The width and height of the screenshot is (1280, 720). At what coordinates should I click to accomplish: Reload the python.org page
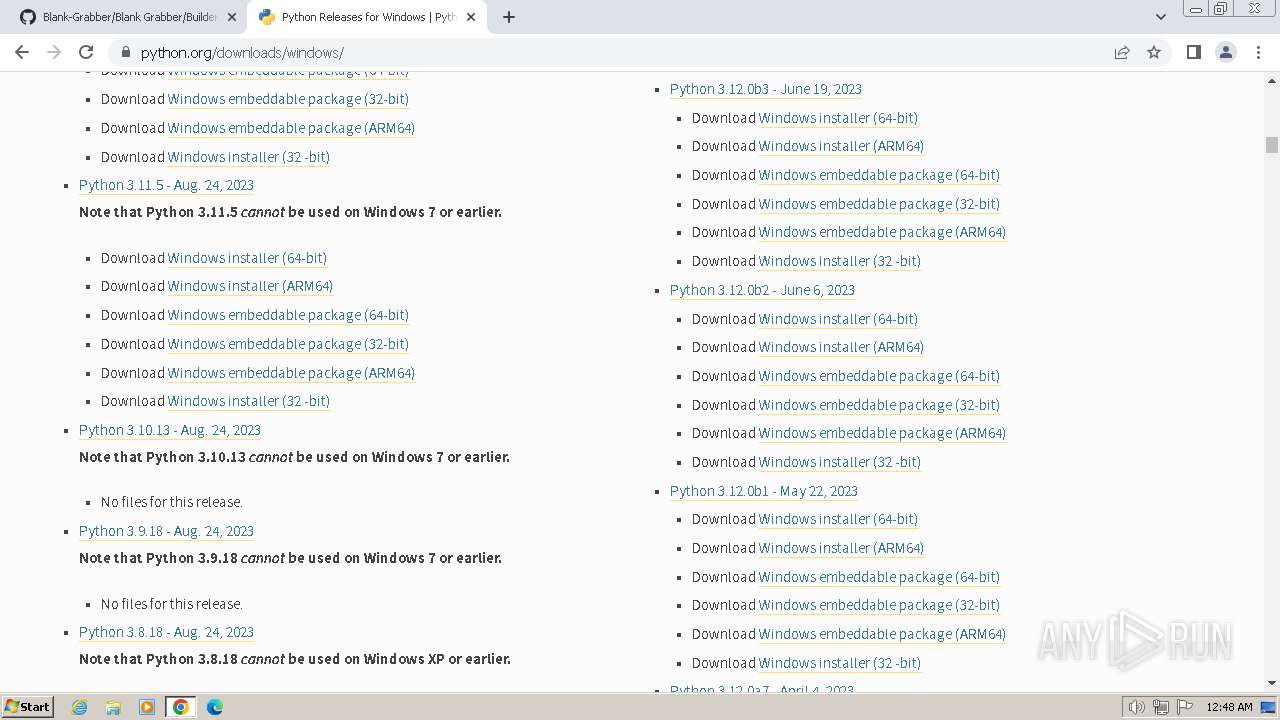[x=86, y=52]
